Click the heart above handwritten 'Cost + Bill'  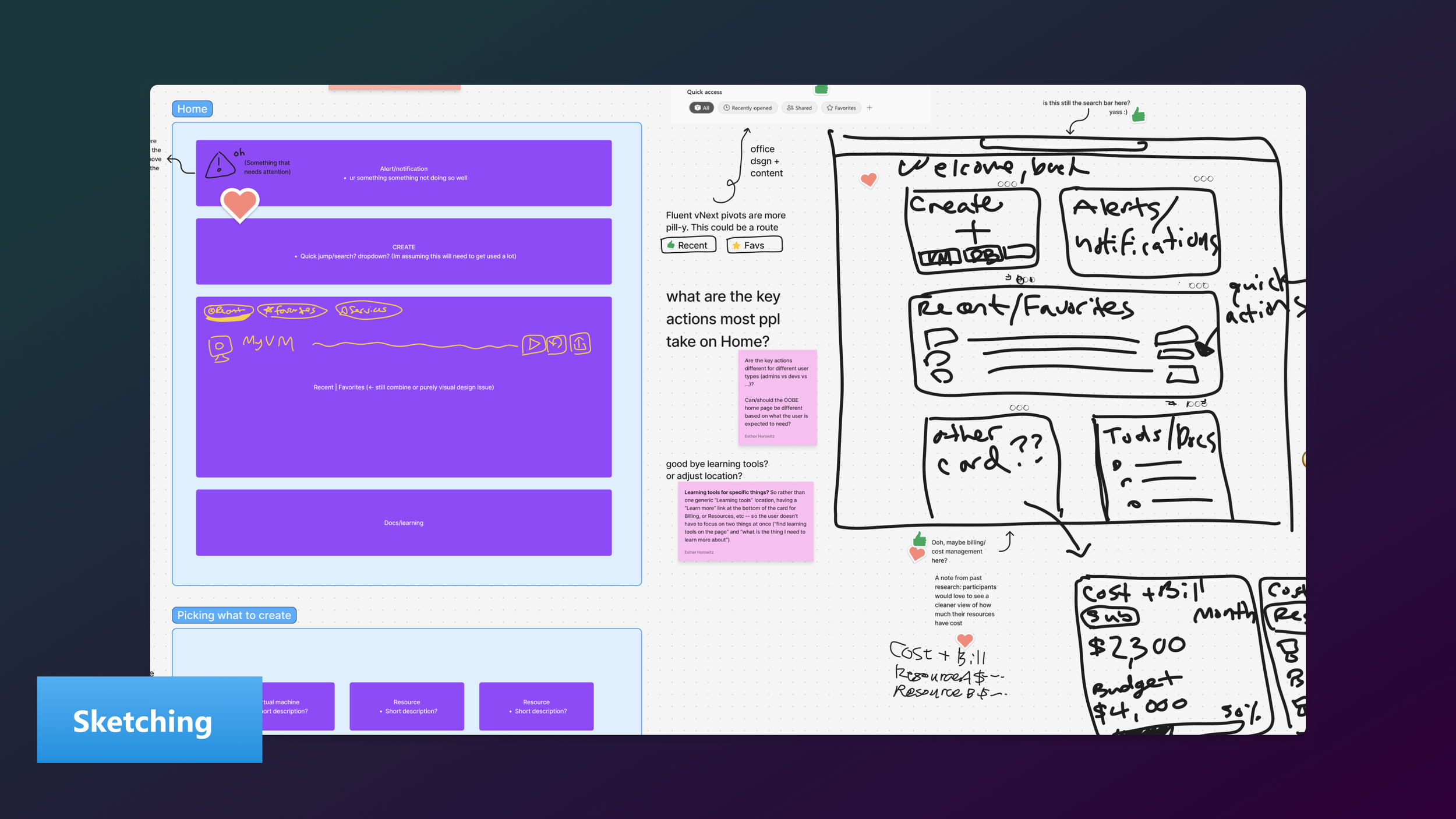[964, 641]
